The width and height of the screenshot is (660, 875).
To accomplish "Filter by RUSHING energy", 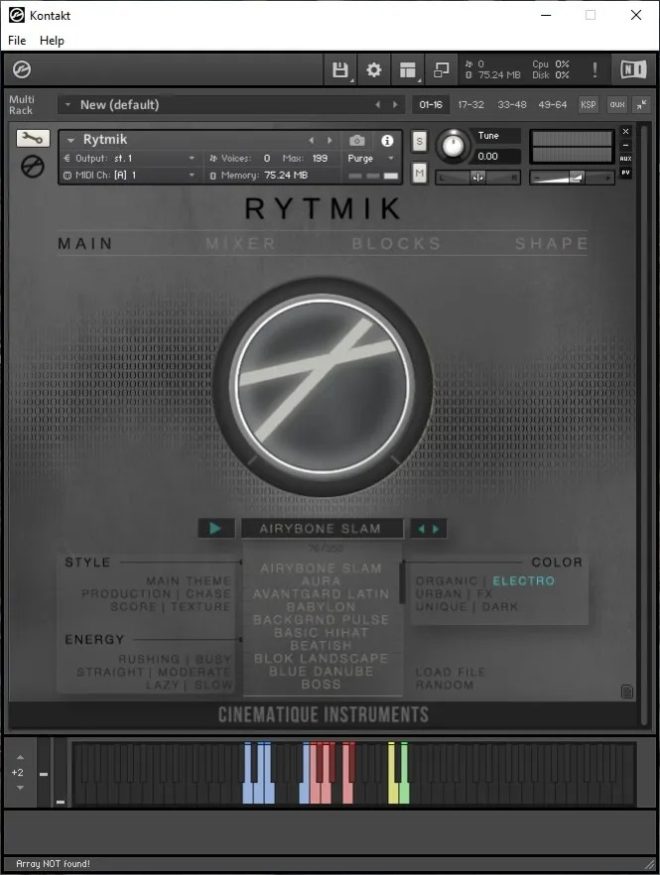I will 148,659.
